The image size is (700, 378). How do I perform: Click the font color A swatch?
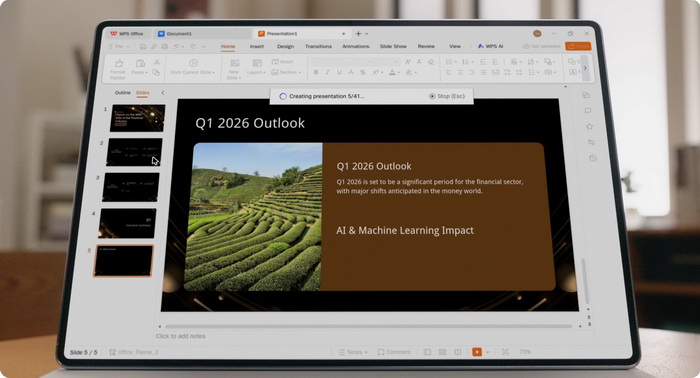[x=392, y=72]
